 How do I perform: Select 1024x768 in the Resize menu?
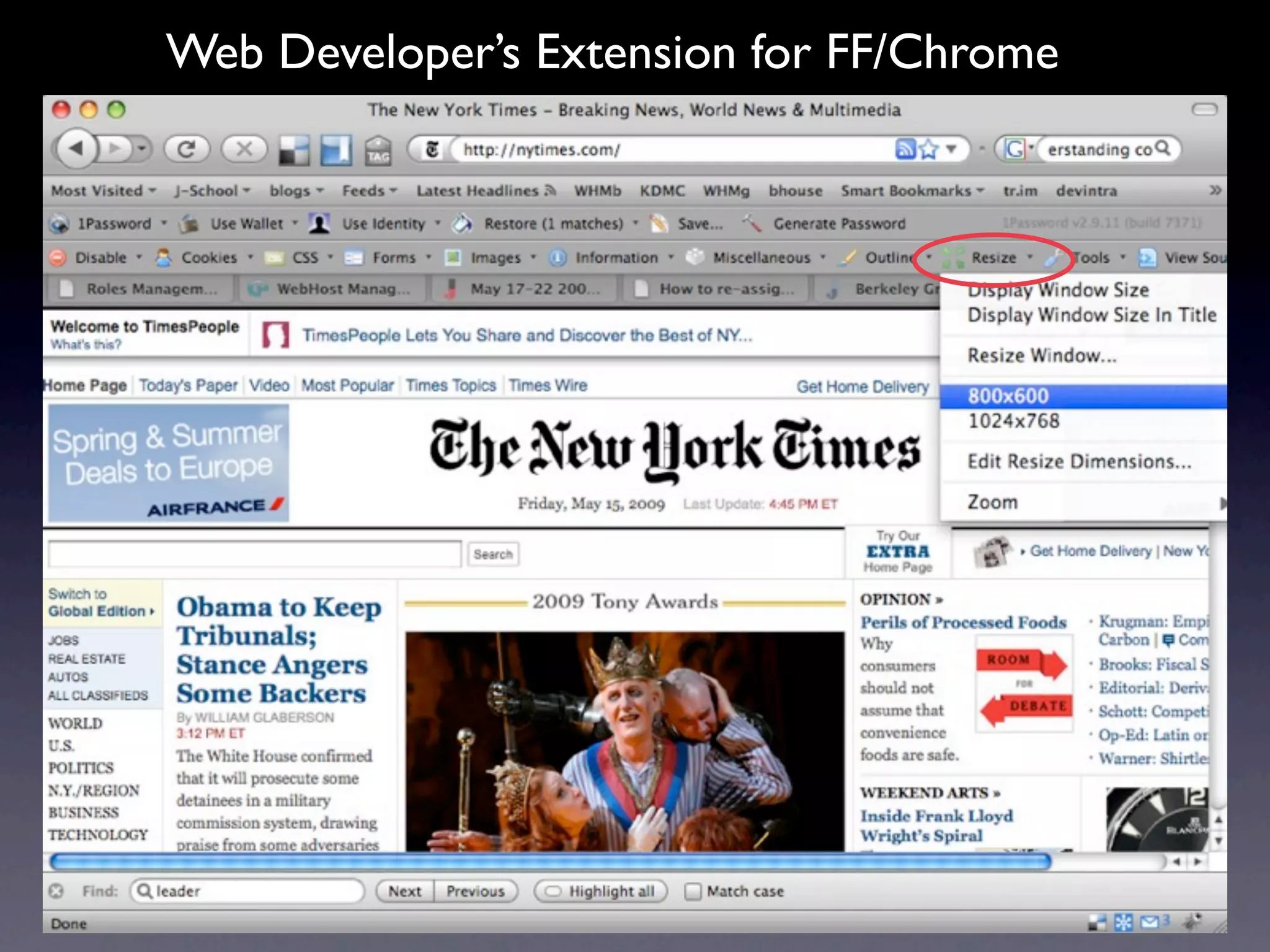[1083, 421]
